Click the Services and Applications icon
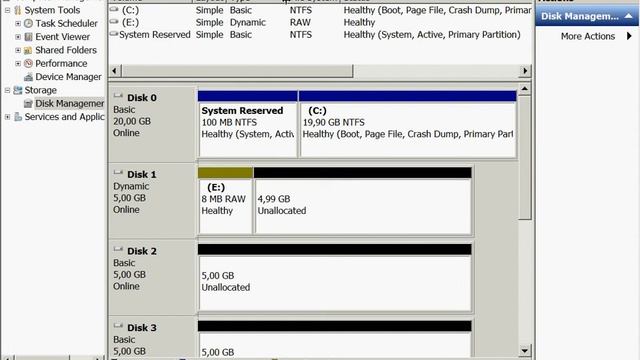Image resolution: width=640 pixels, height=360 pixels. (18, 117)
